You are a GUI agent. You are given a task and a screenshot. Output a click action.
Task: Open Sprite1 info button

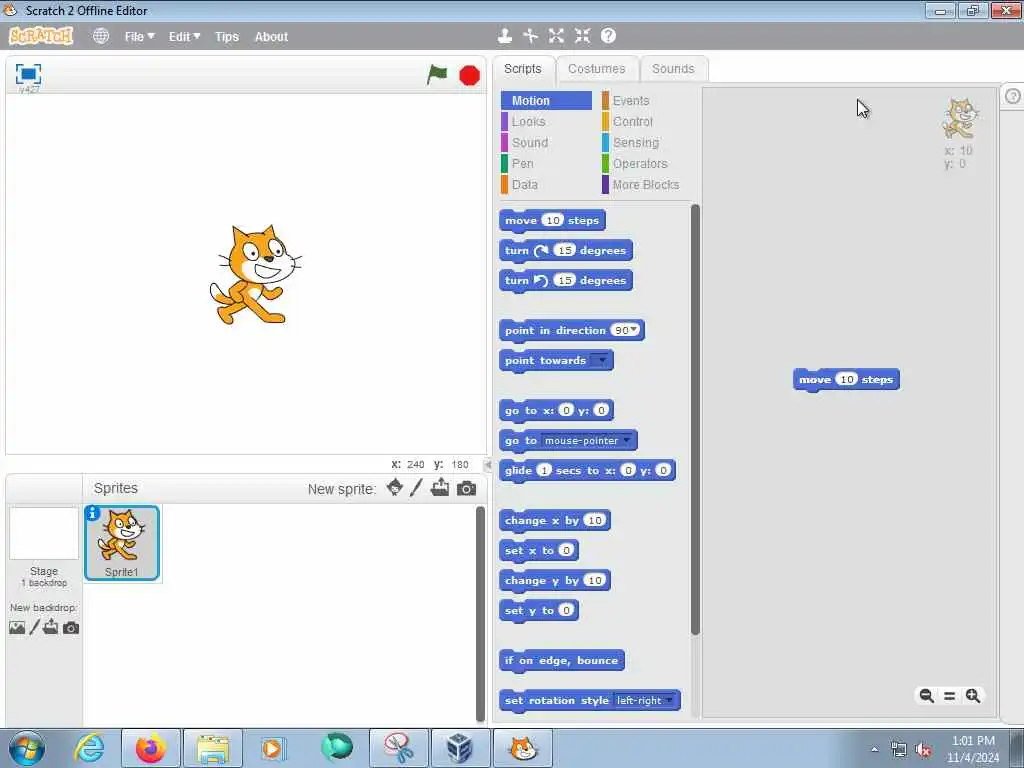point(93,513)
